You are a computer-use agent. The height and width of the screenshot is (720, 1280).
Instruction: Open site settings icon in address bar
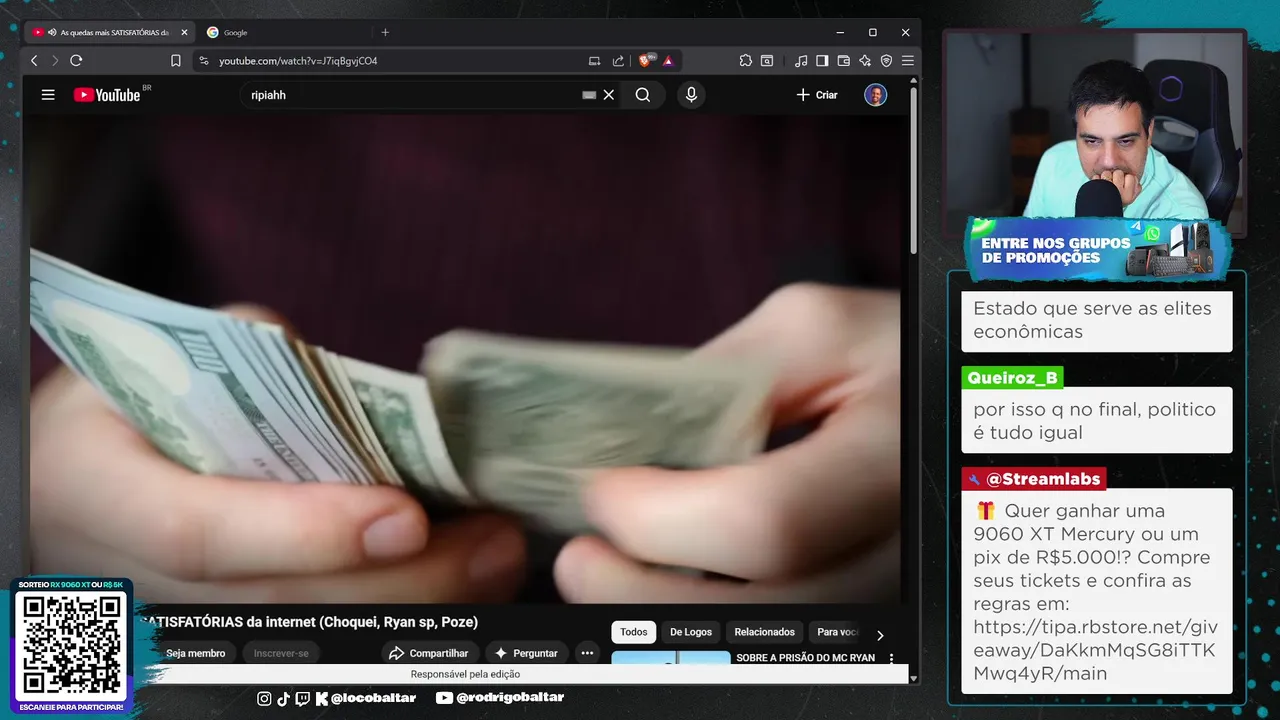click(x=204, y=61)
